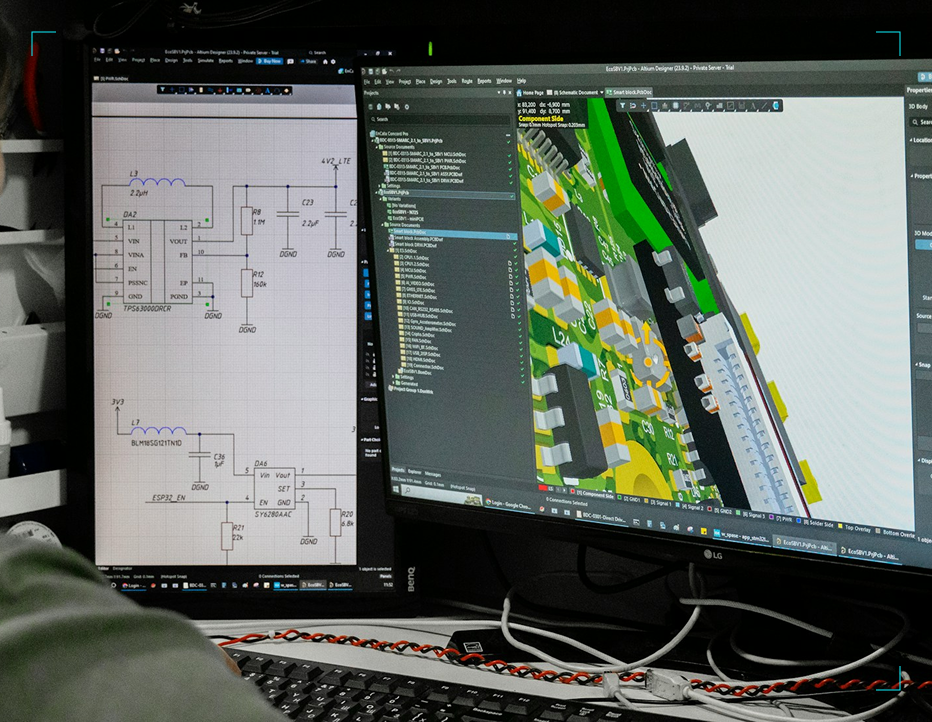The height and width of the screenshot is (722, 932).
Task: Click the Share button in the title bar
Action: click(x=310, y=61)
